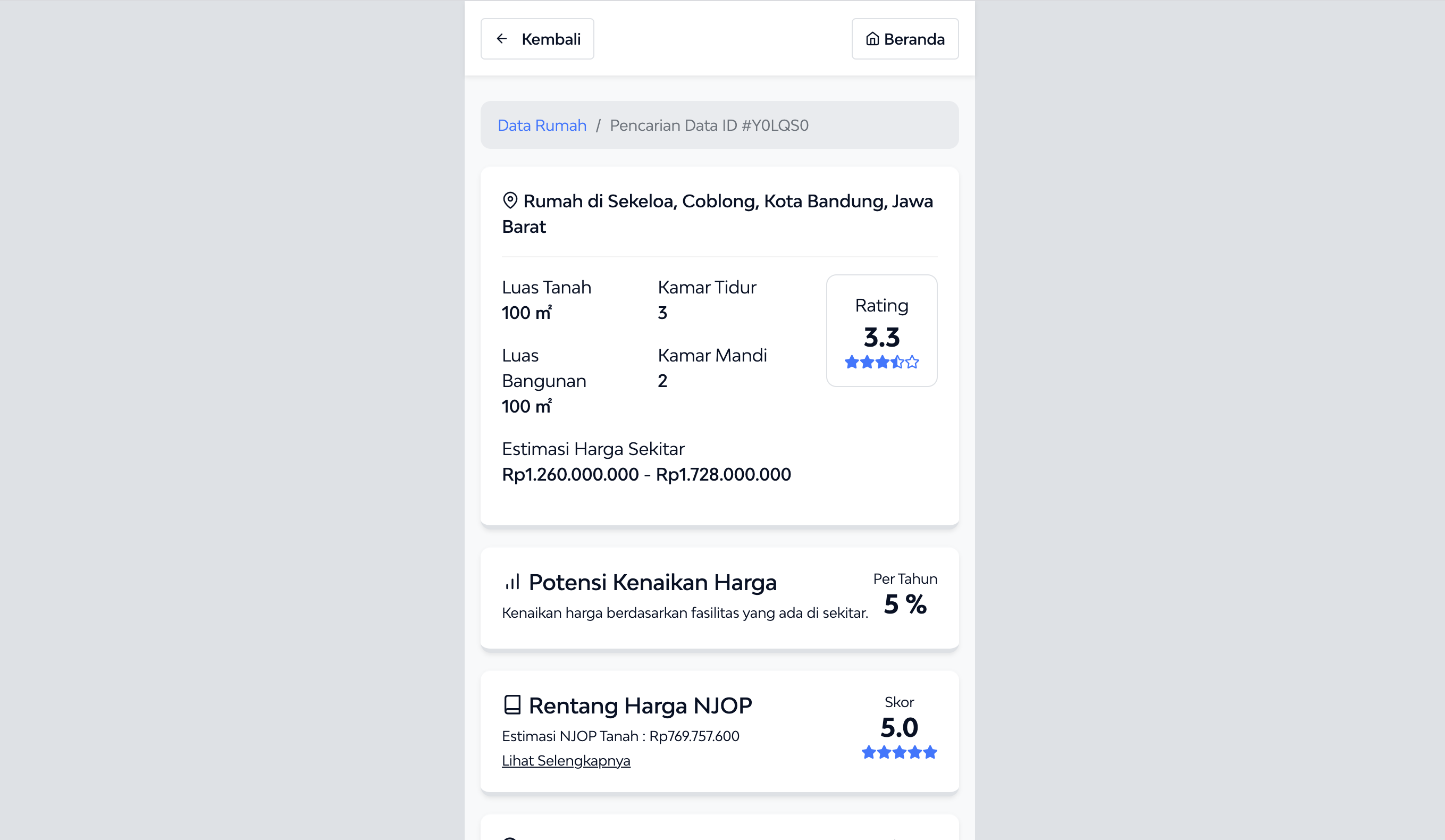1445x840 pixels.
Task: Click the Rating 3.3 box
Action: pyautogui.click(x=881, y=330)
